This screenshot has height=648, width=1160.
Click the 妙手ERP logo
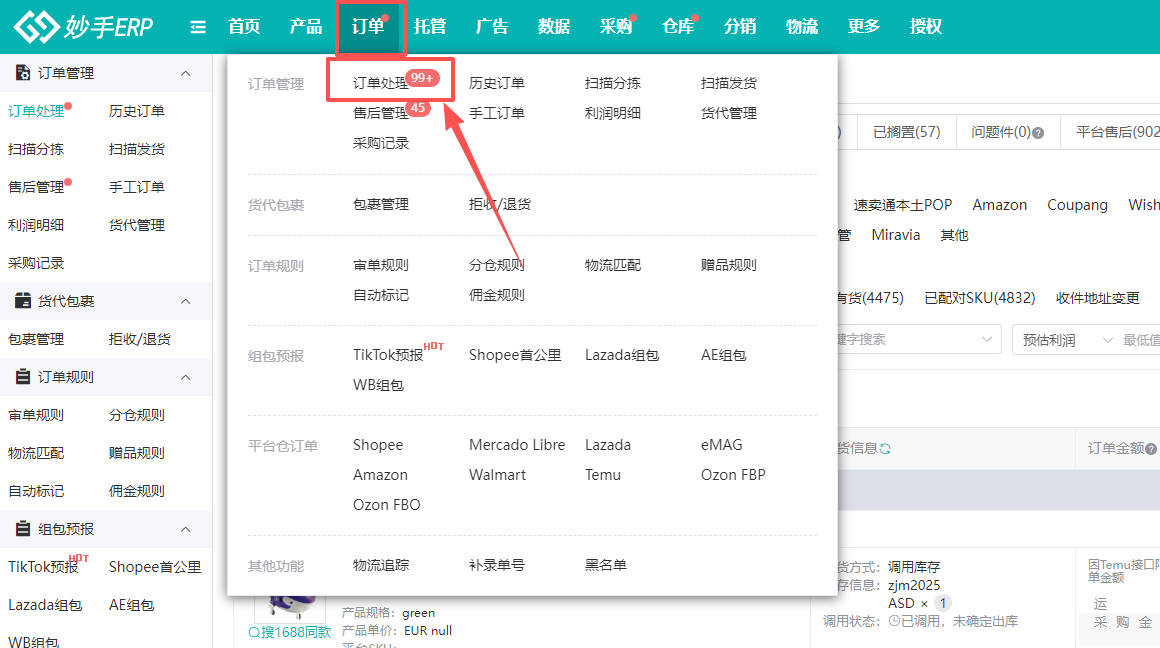(x=83, y=27)
